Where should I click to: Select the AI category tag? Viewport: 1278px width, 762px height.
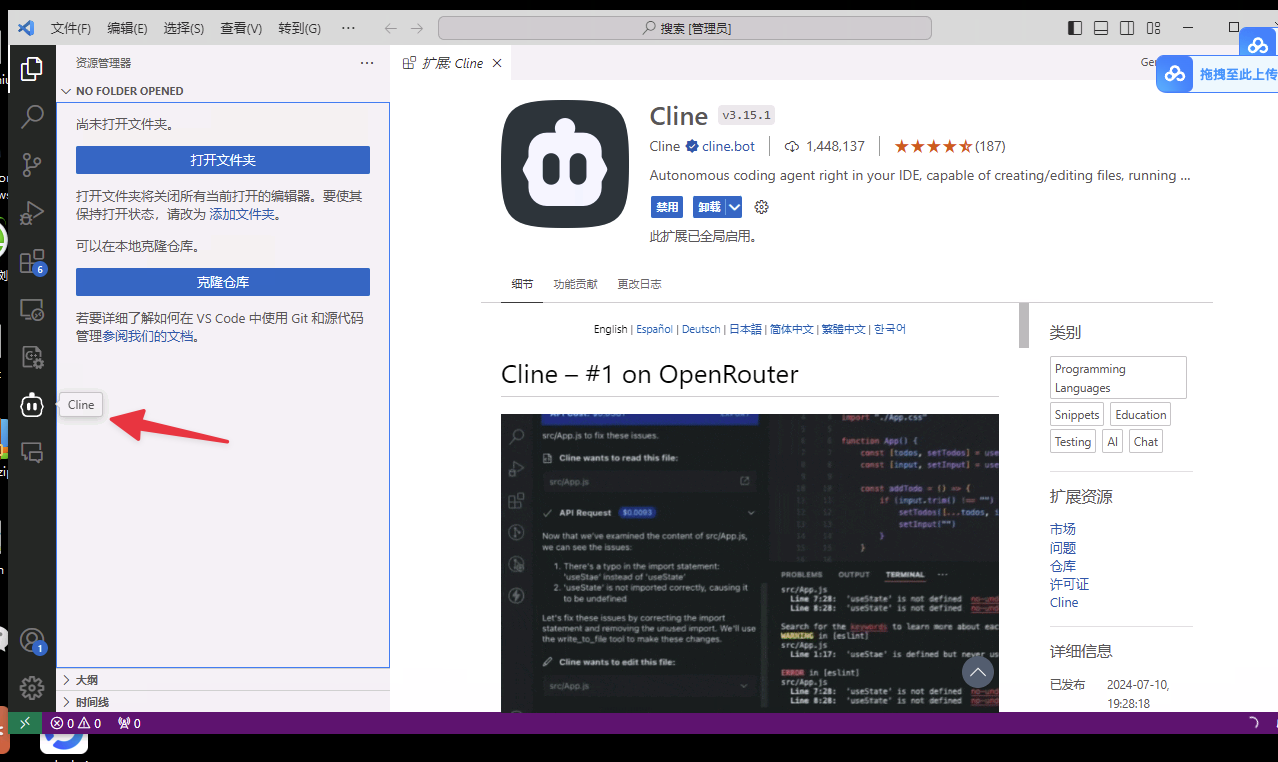1113,441
